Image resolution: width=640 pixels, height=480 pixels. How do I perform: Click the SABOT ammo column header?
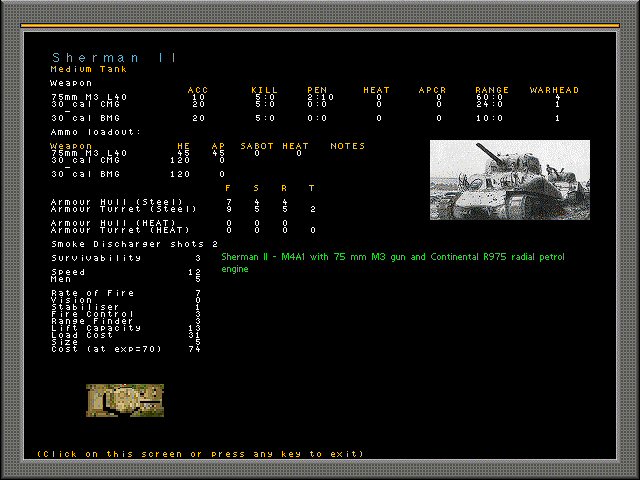point(257,146)
